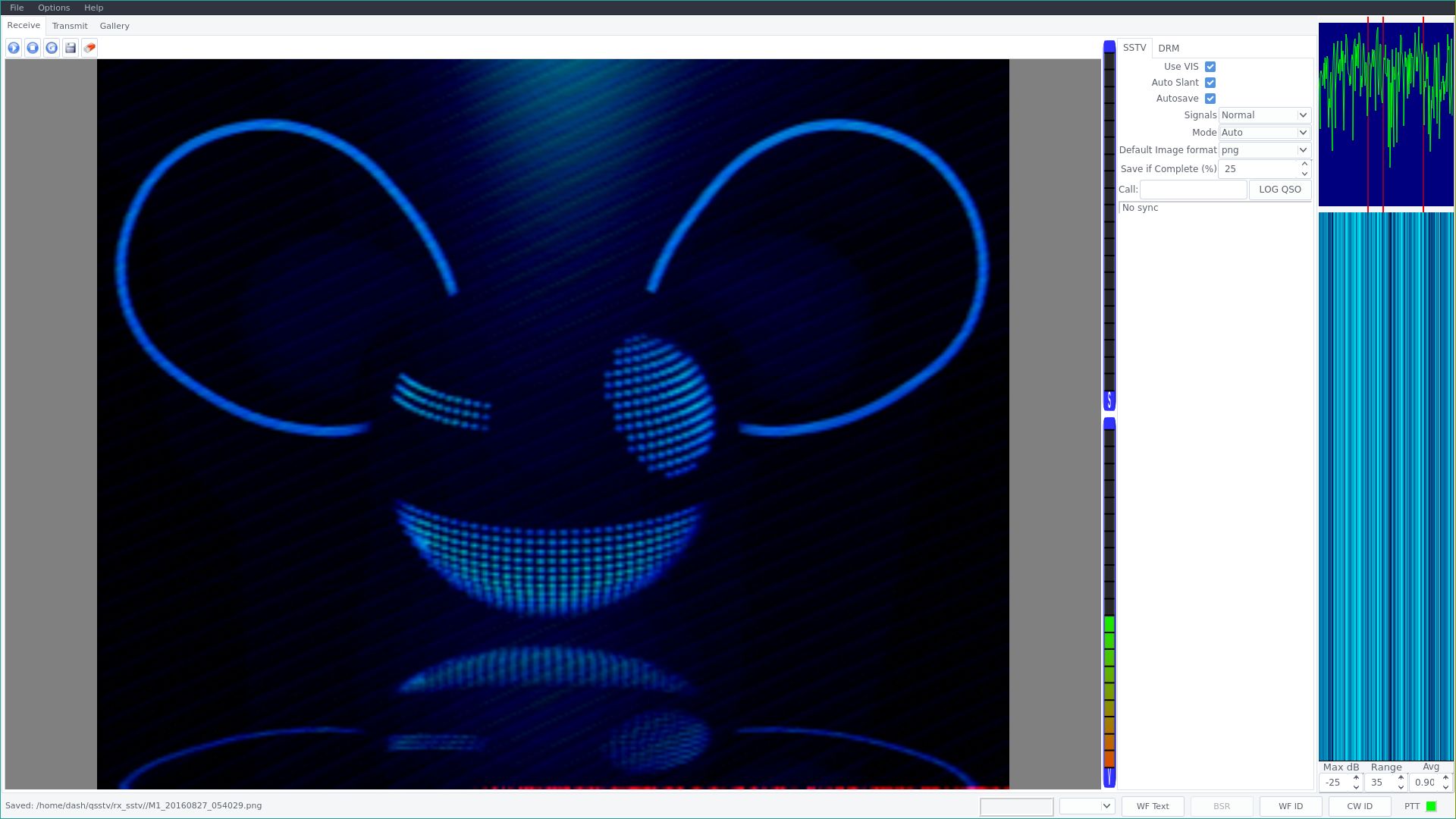
Task: Increase the waterfall Range value
Action: pyautogui.click(x=1401, y=778)
